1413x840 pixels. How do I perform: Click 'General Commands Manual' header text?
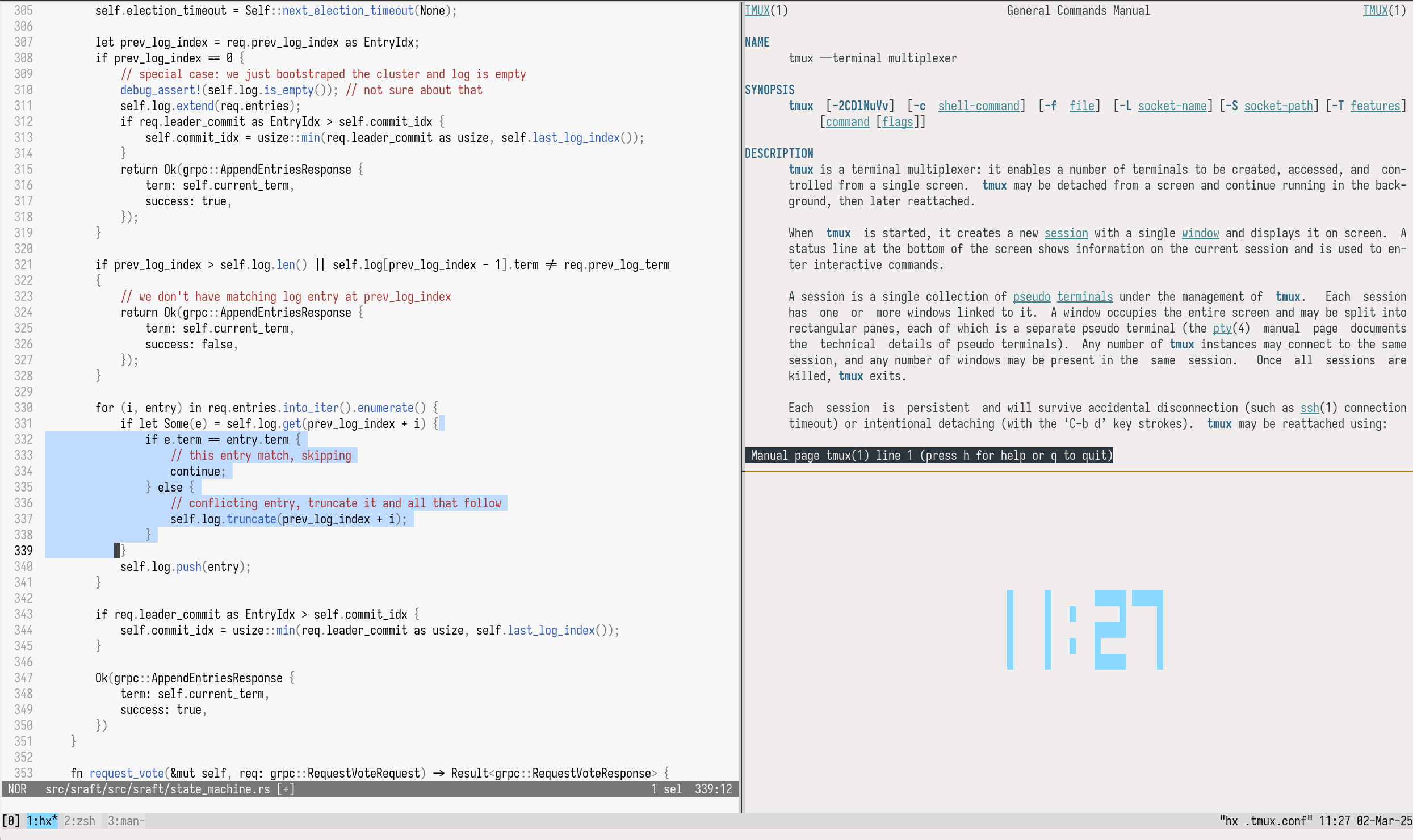[x=1079, y=10]
